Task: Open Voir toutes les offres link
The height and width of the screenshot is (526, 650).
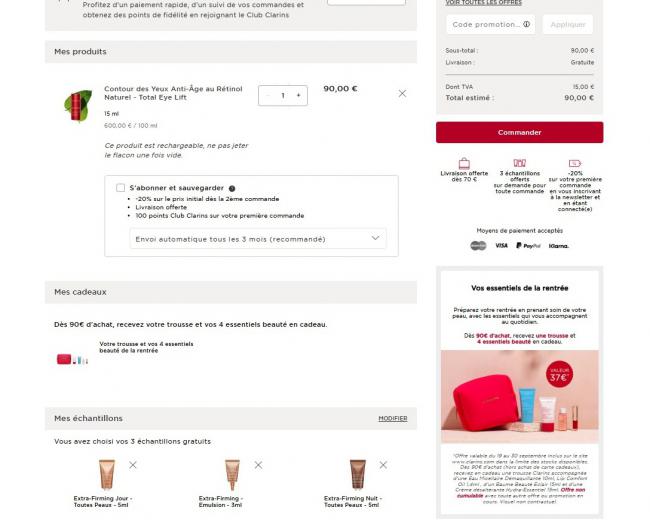Action: [483, 2]
